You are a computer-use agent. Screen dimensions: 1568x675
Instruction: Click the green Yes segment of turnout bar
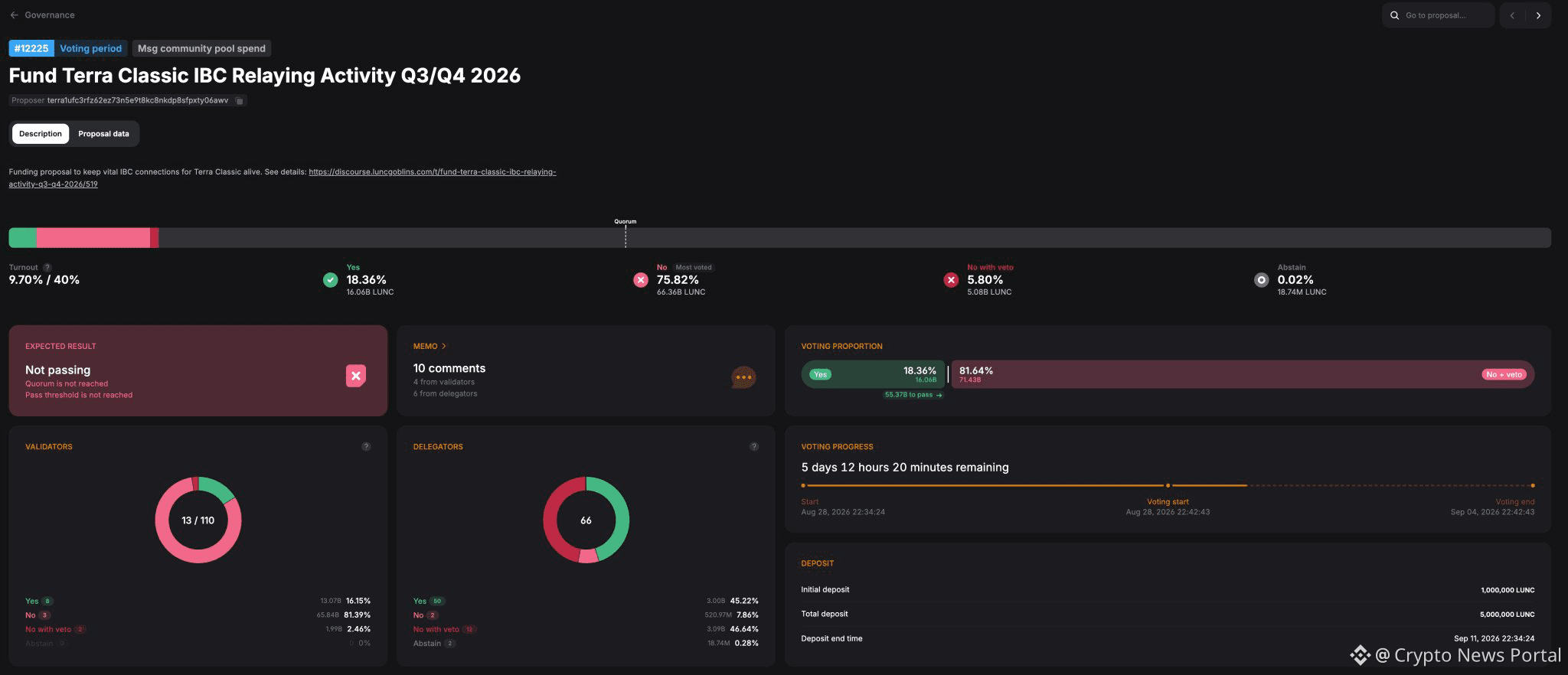pos(23,238)
